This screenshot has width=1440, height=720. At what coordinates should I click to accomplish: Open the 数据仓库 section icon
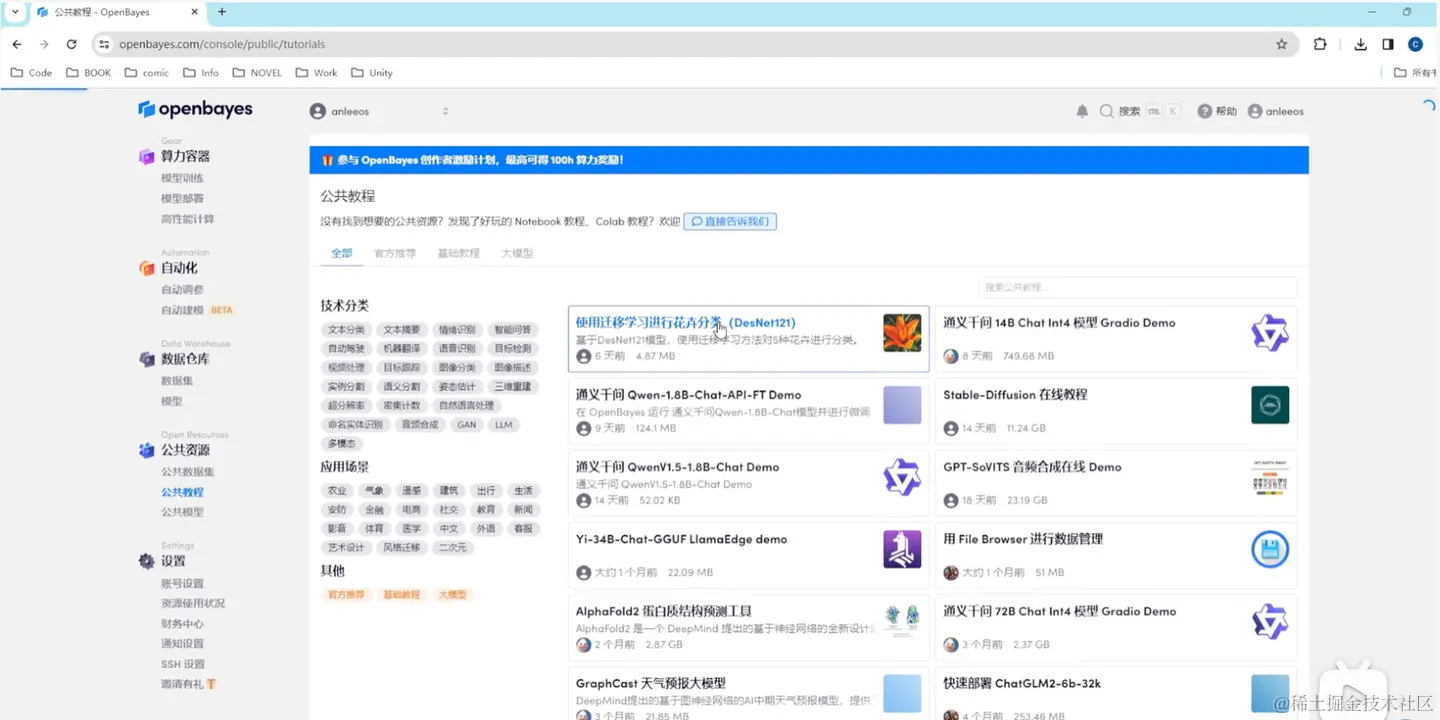[147, 359]
